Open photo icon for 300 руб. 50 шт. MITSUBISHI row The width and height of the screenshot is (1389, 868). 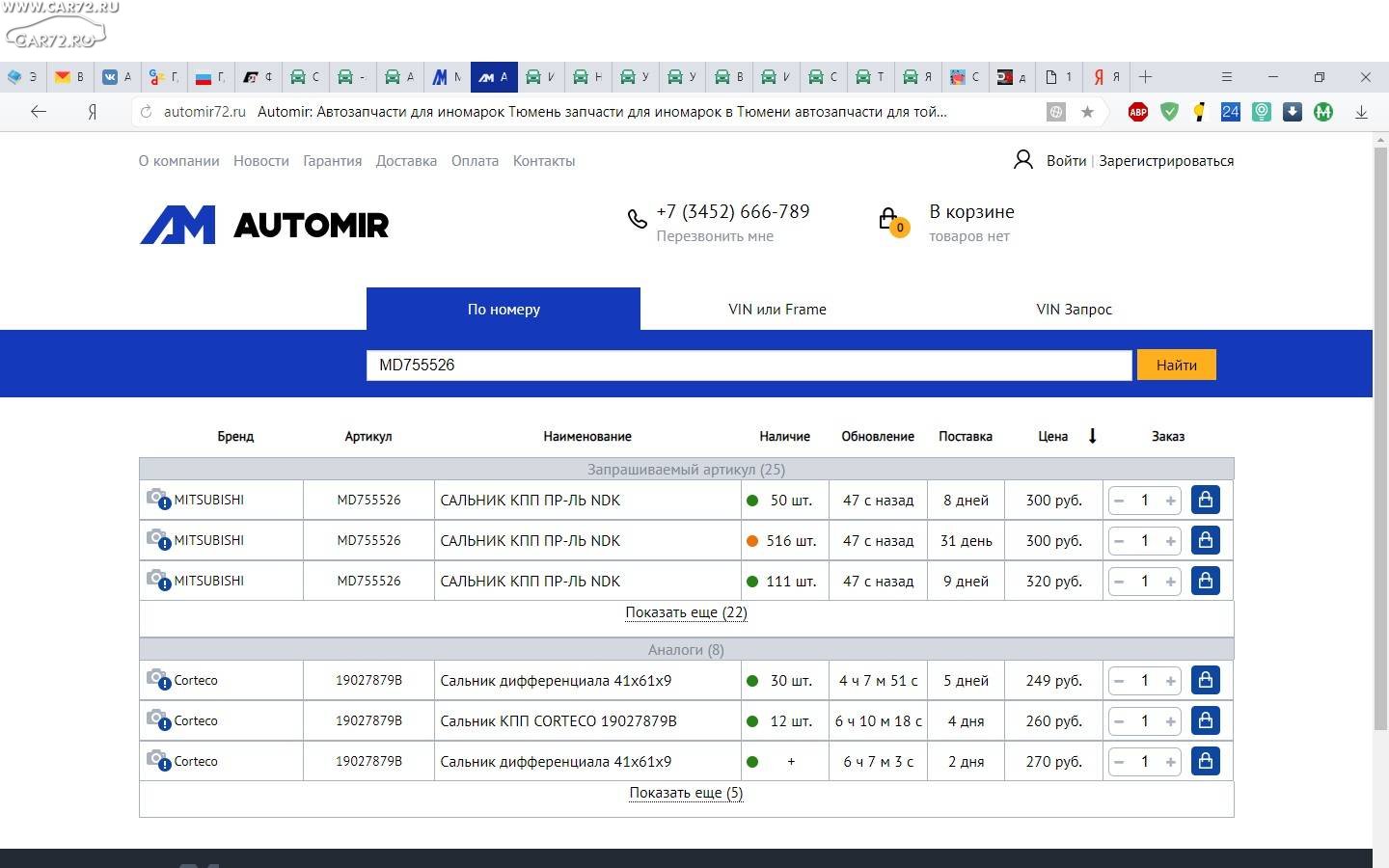pos(158,499)
